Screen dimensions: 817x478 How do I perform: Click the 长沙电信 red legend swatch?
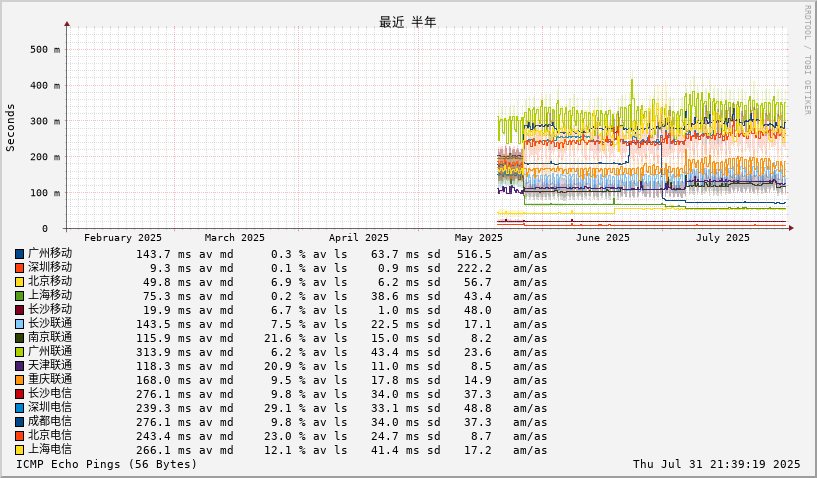pyautogui.click(x=19, y=395)
